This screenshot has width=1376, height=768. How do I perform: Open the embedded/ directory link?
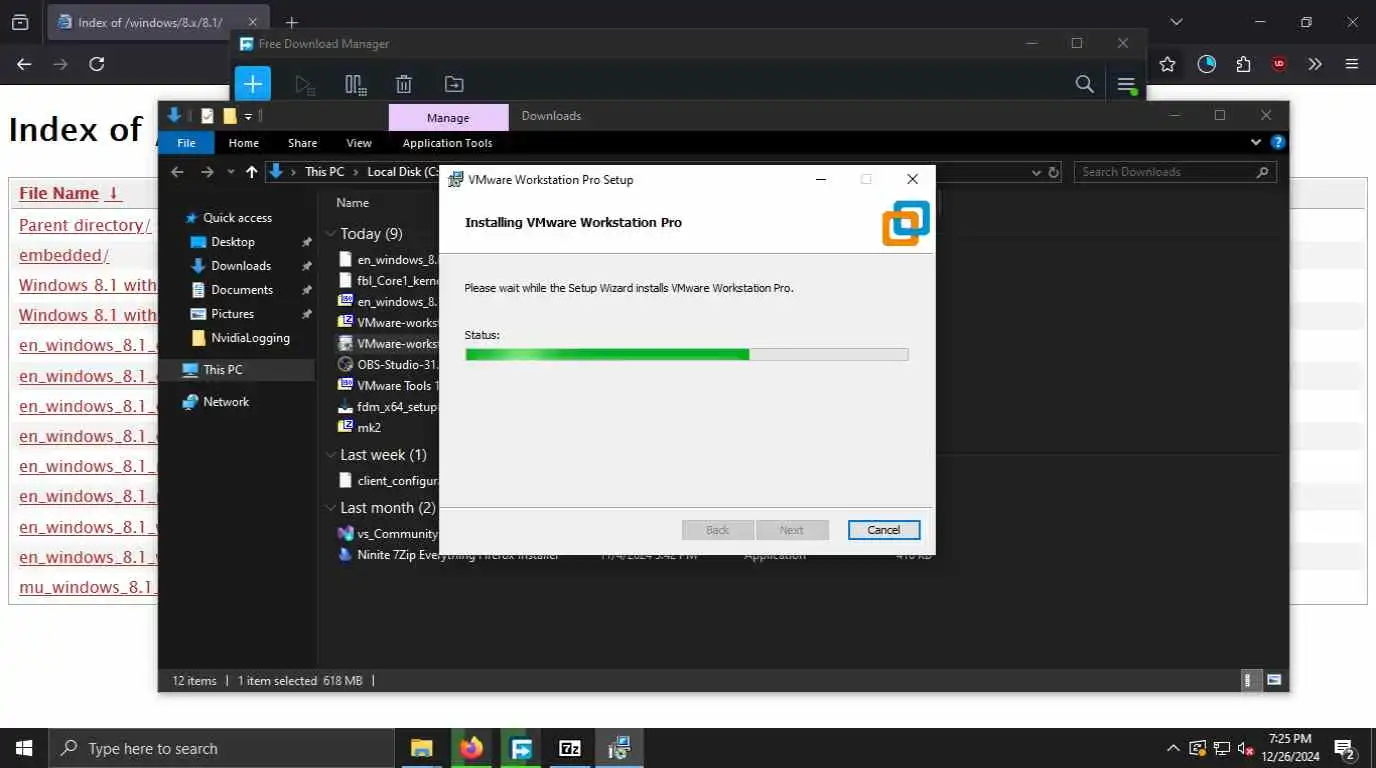pyautogui.click(x=64, y=255)
